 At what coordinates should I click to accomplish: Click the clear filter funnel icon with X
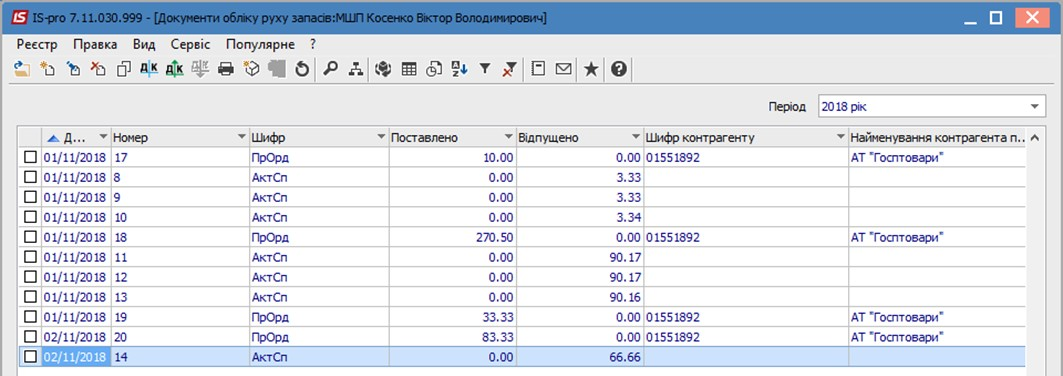510,69
